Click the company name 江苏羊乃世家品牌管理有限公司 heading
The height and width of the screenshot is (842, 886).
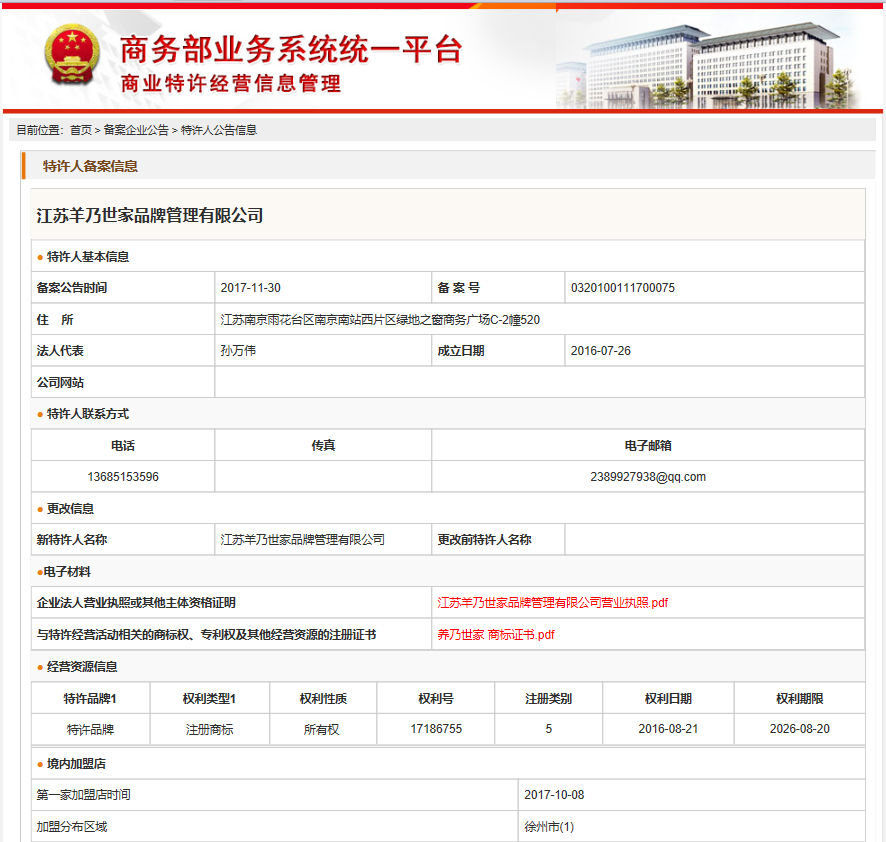click(150, 215)
